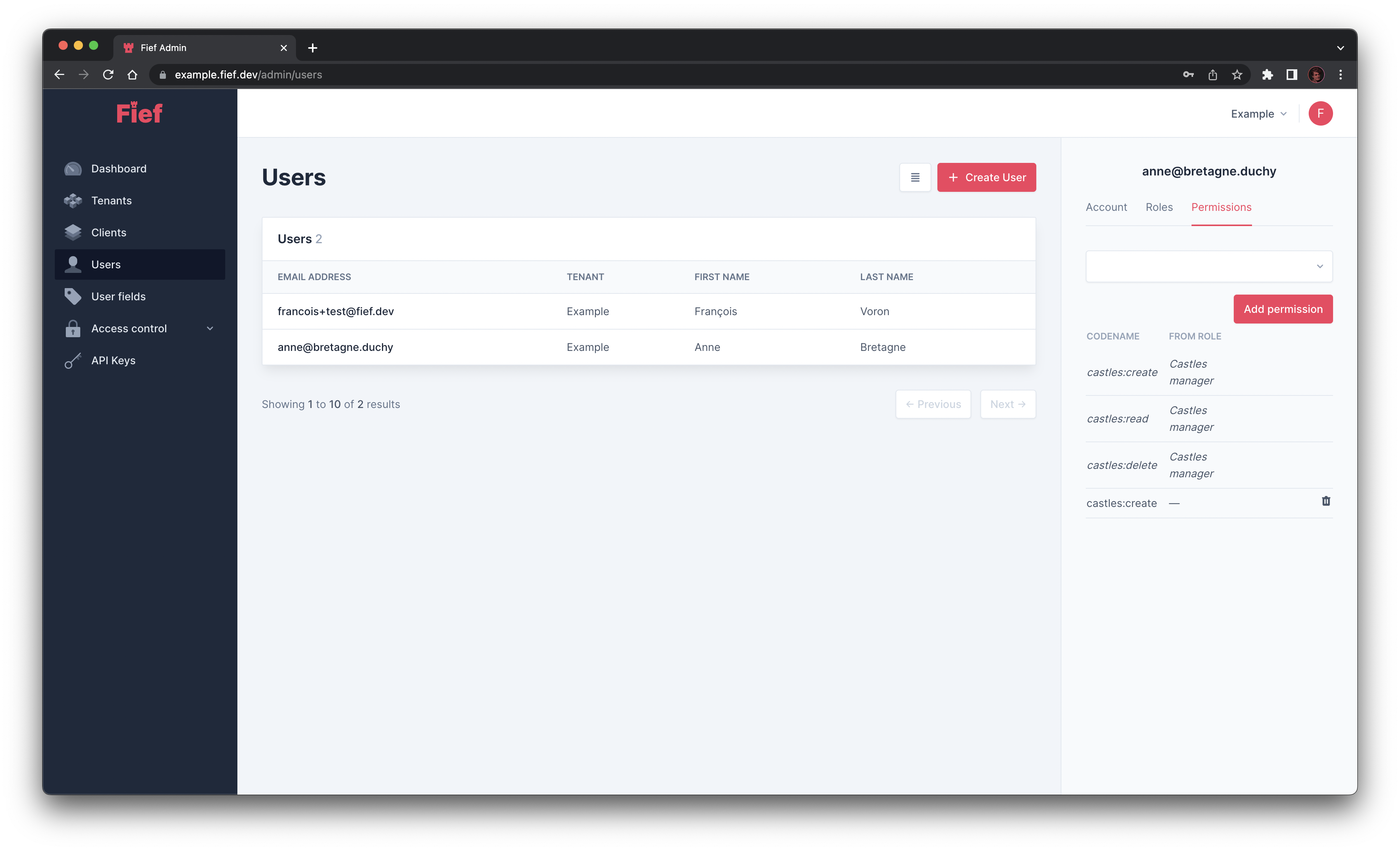Toggle the browser side panel icon
This screenshot has width=1400, height=851.
click(x=1292, y=75)
